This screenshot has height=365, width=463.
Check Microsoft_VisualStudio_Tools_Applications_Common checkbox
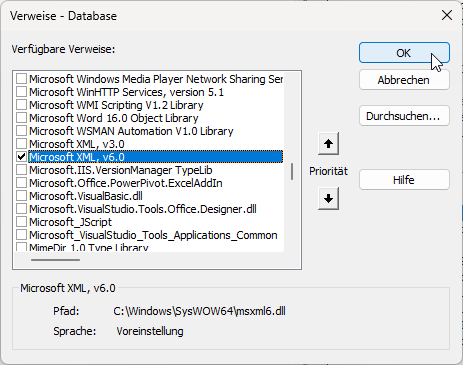[x=22, y=235]
